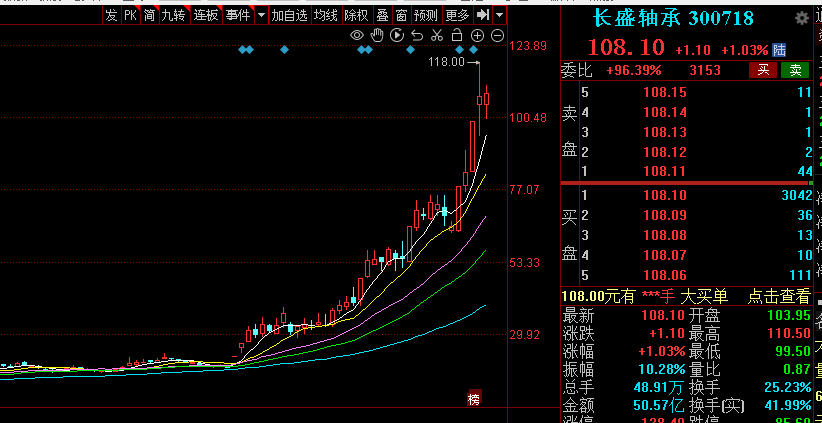Screen dimensions: 822x423
Task: Open the dropdown arrow after 事件
Action: coord(261,15)
